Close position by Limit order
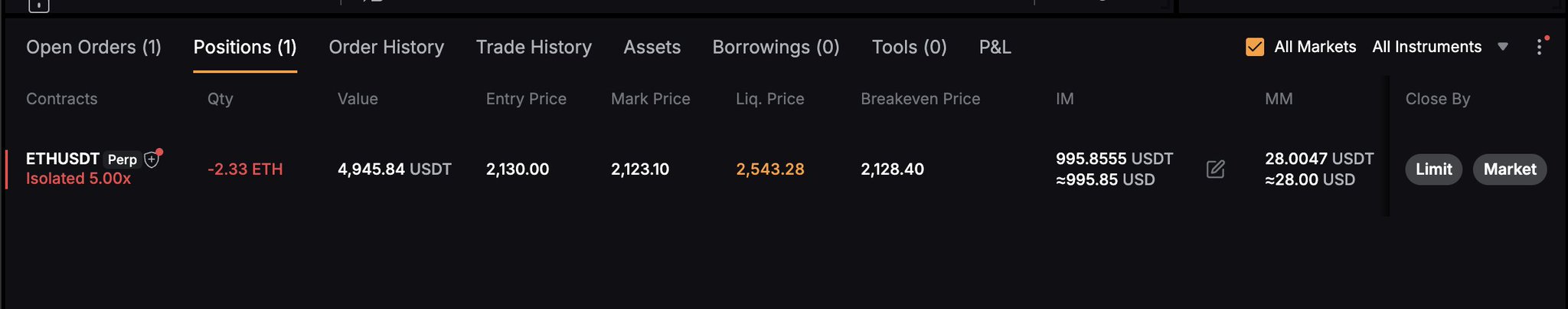The width and height of the screenshot is (1568, 309). click(x=1433, y=169)
